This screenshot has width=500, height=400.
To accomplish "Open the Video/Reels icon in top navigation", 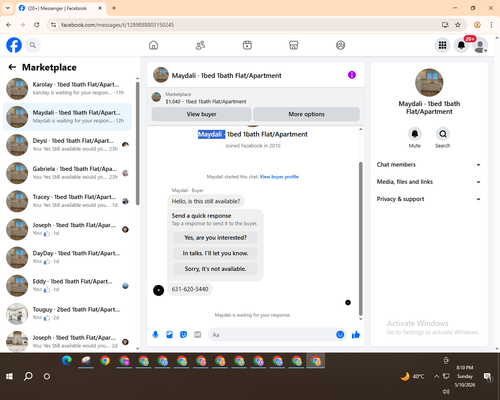I will [x=247, y=45].
